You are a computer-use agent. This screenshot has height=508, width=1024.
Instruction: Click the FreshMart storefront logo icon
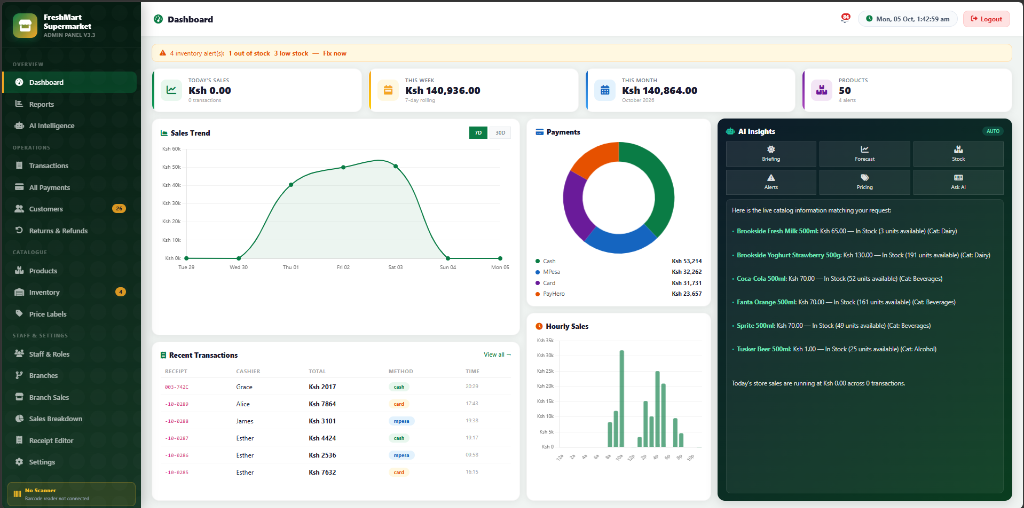pyautogui.click(x=25, y=25)
